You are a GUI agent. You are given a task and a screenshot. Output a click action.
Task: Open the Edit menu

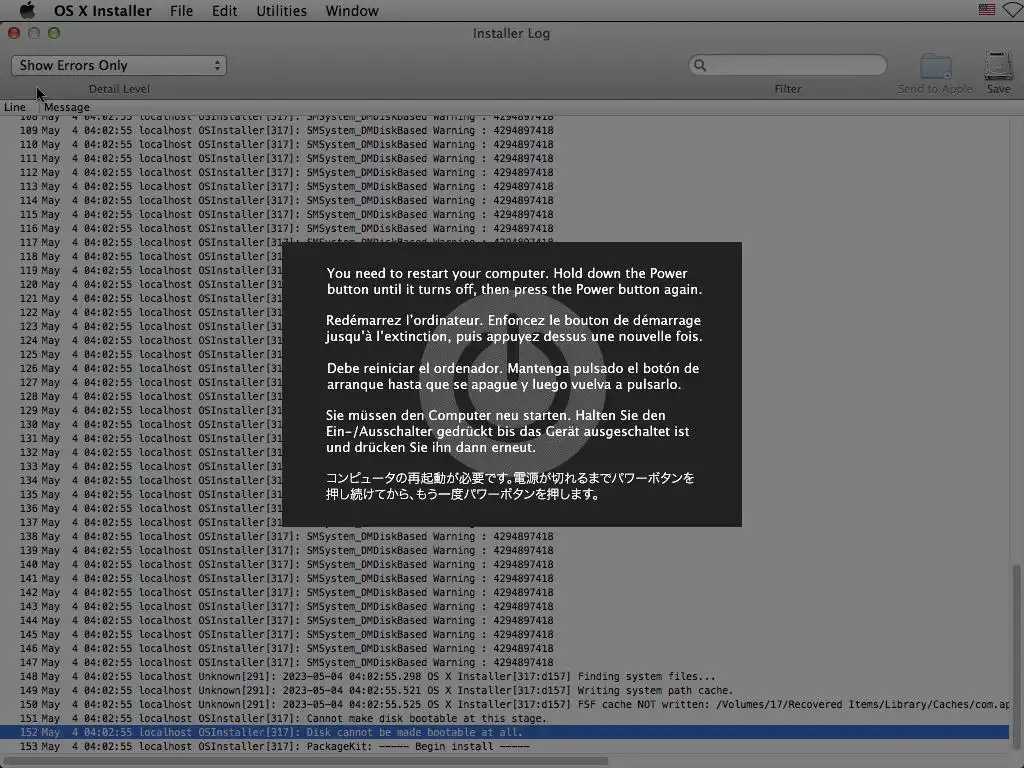point(224,11)
